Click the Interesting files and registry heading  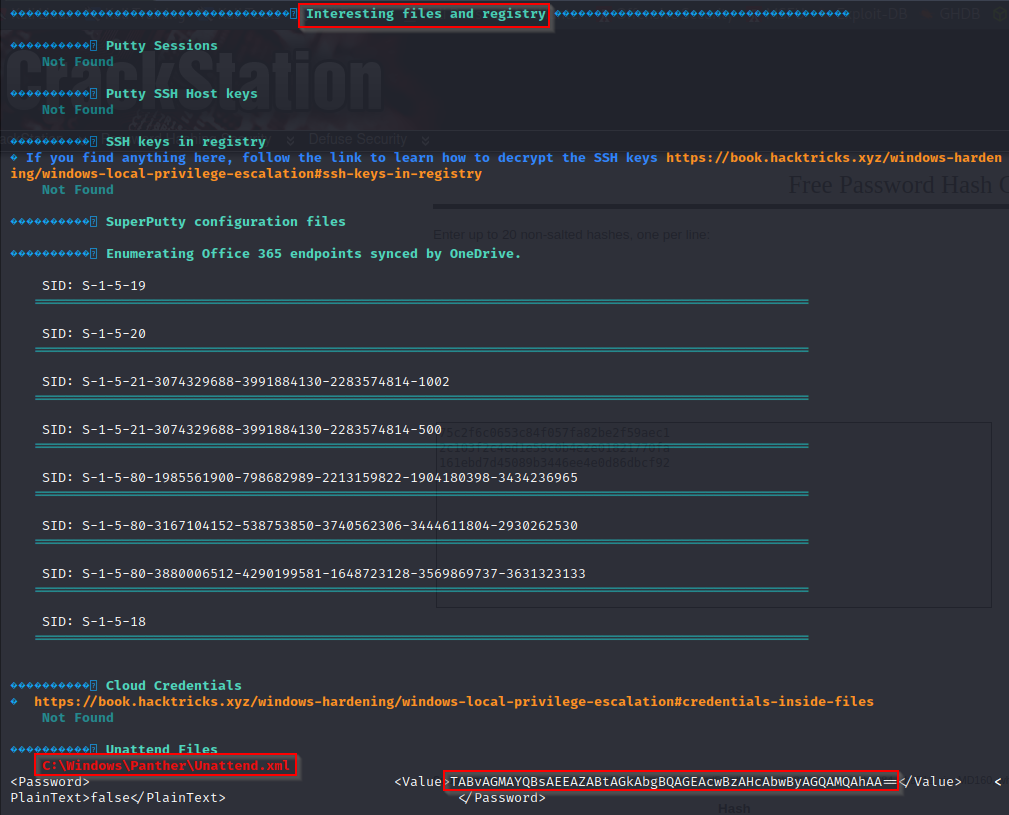point(425,14)
